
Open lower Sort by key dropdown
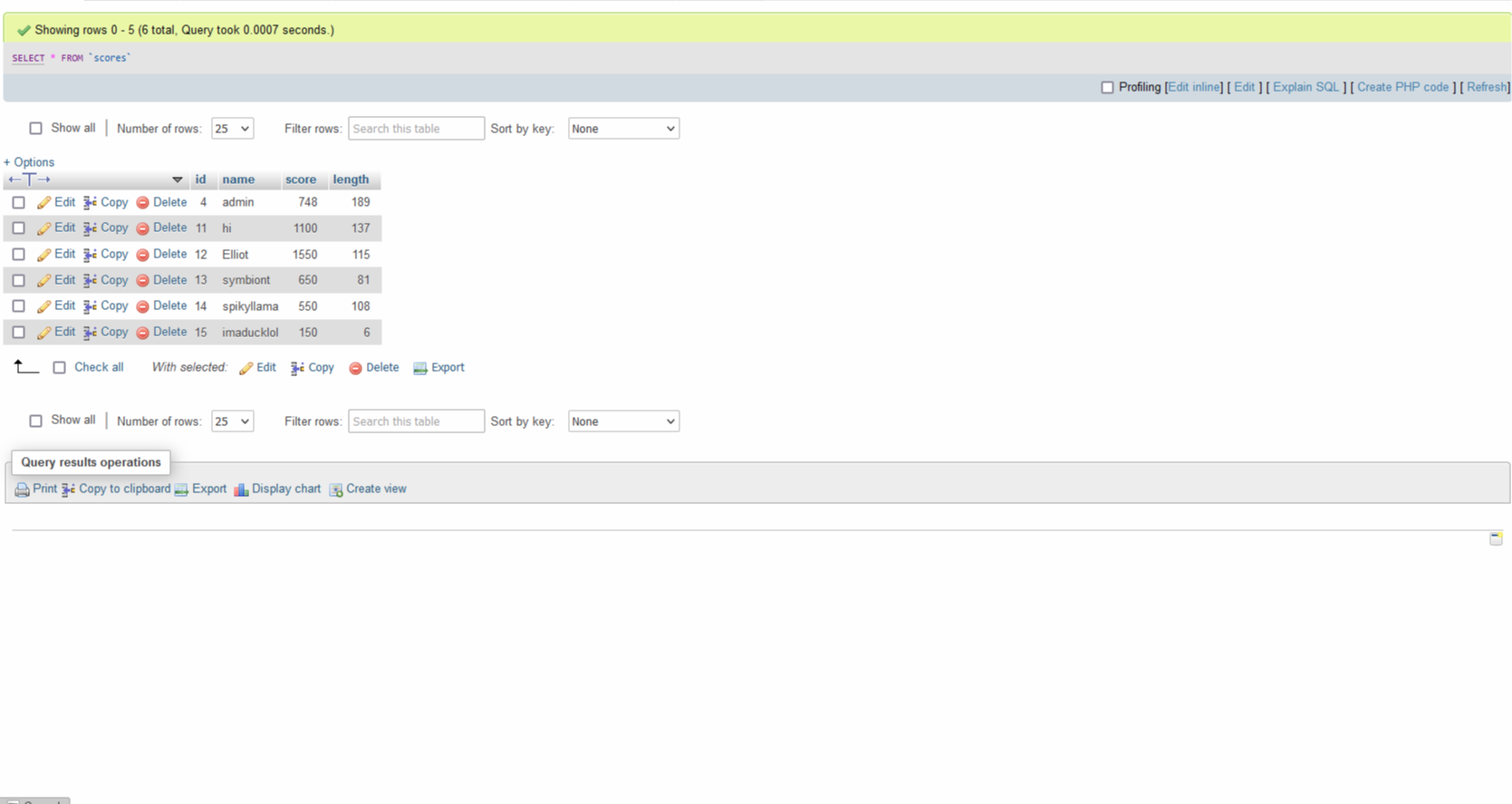[x=623, y=421]
